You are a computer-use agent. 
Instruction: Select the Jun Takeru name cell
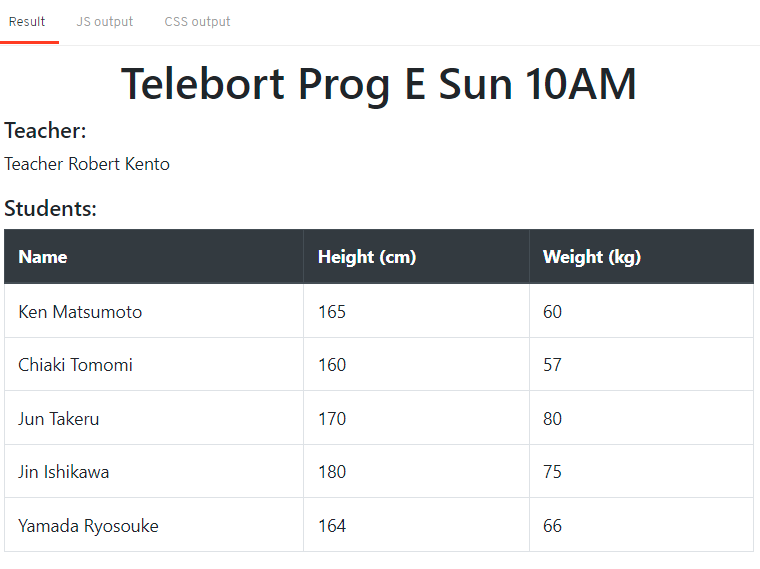click(x=59, y=419)
